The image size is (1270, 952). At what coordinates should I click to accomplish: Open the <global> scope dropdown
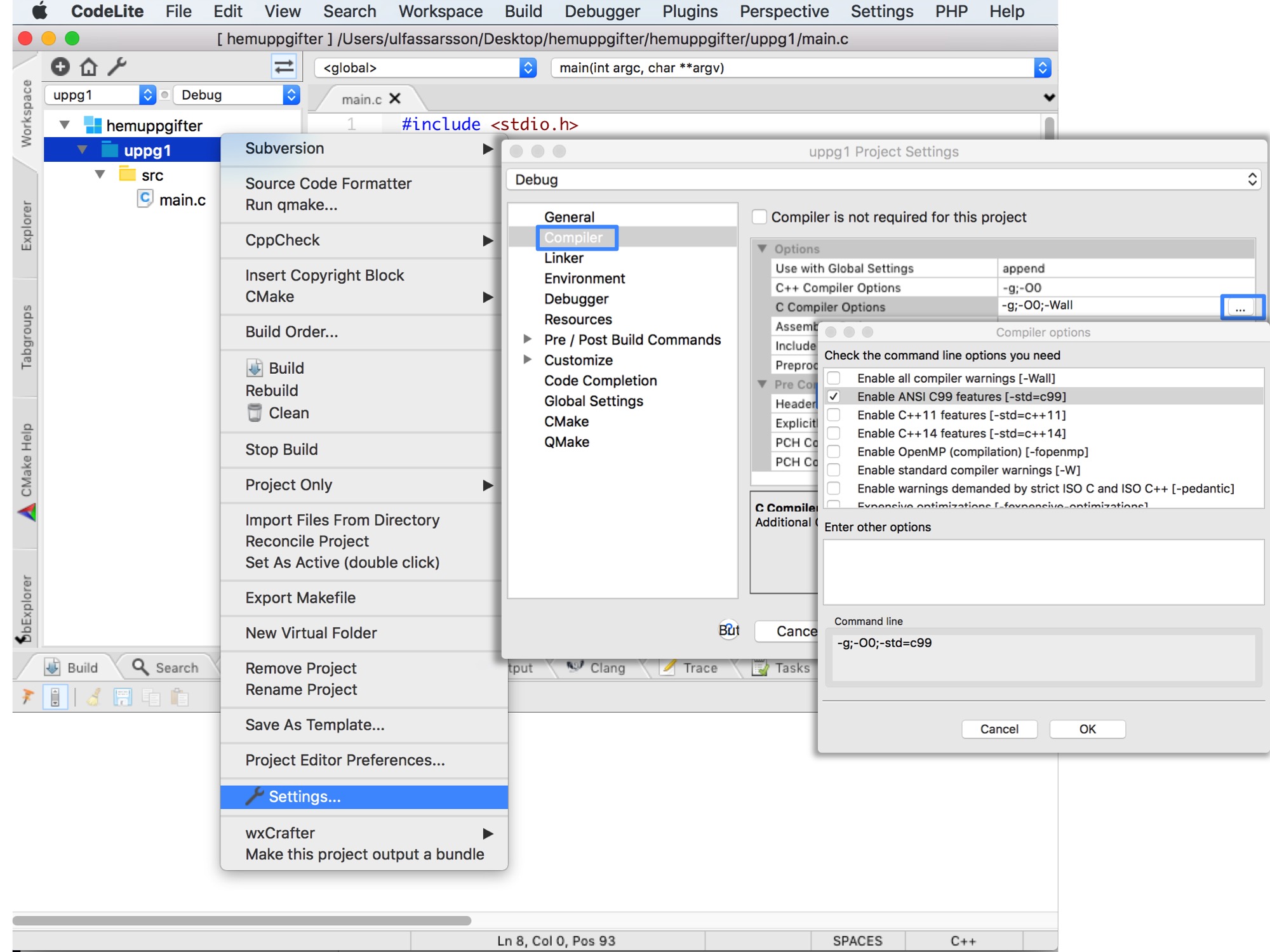(425, 67)
